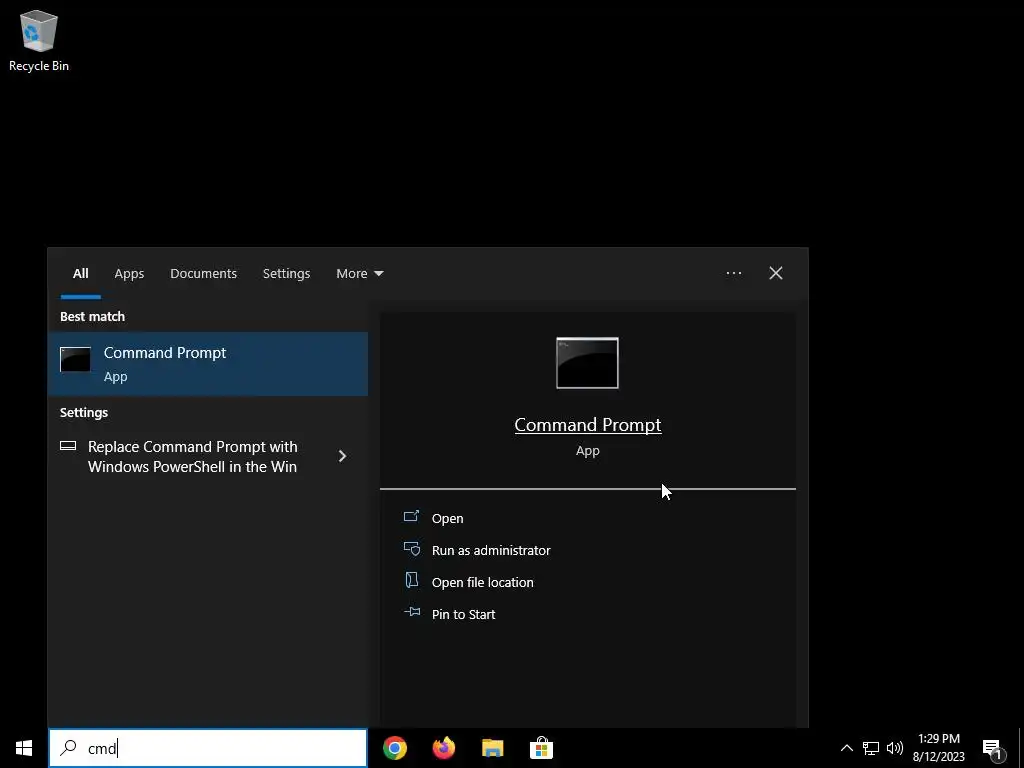
Task: Open the Recycle Bin desktop icon
Action: click(39, 40)
